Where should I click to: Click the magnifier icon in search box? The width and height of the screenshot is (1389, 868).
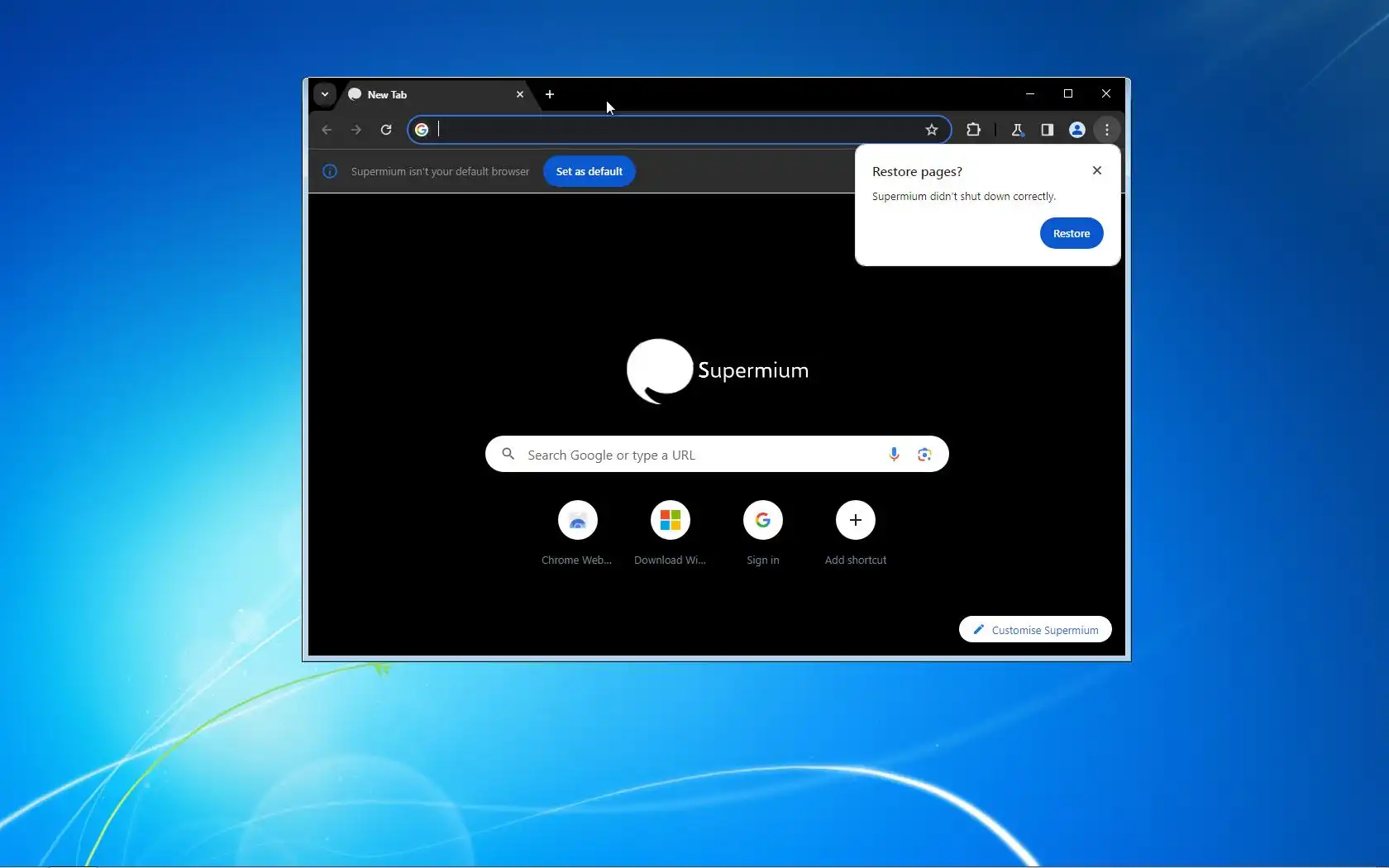pos(508,454)
